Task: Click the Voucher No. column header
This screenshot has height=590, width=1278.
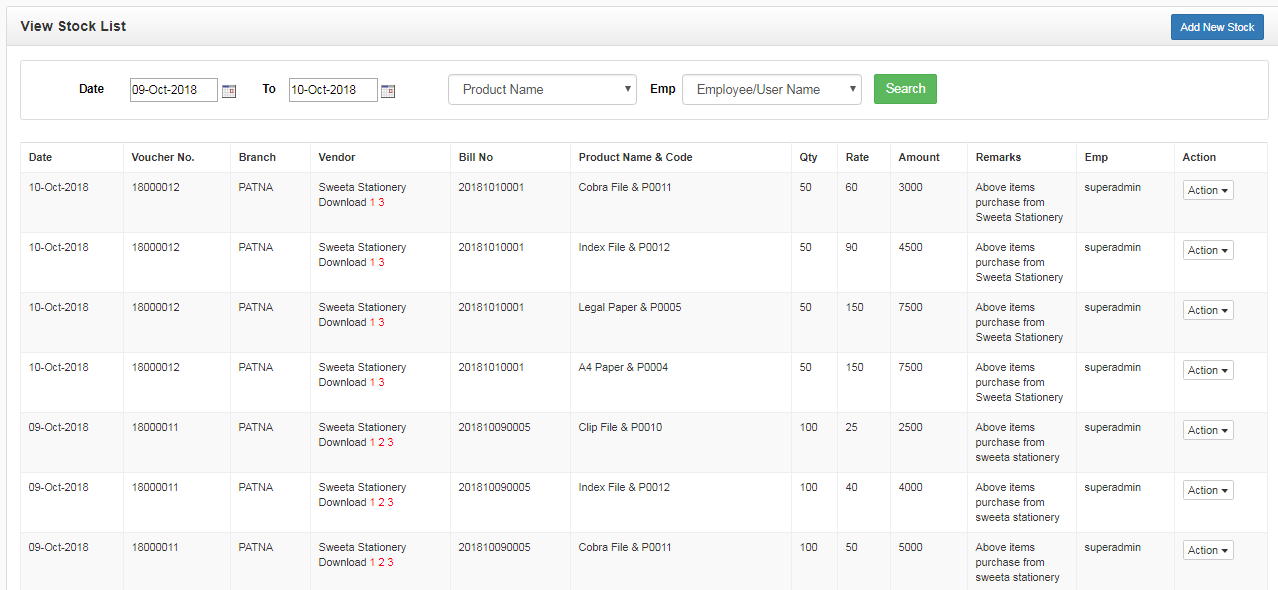Action: [163, 157]
